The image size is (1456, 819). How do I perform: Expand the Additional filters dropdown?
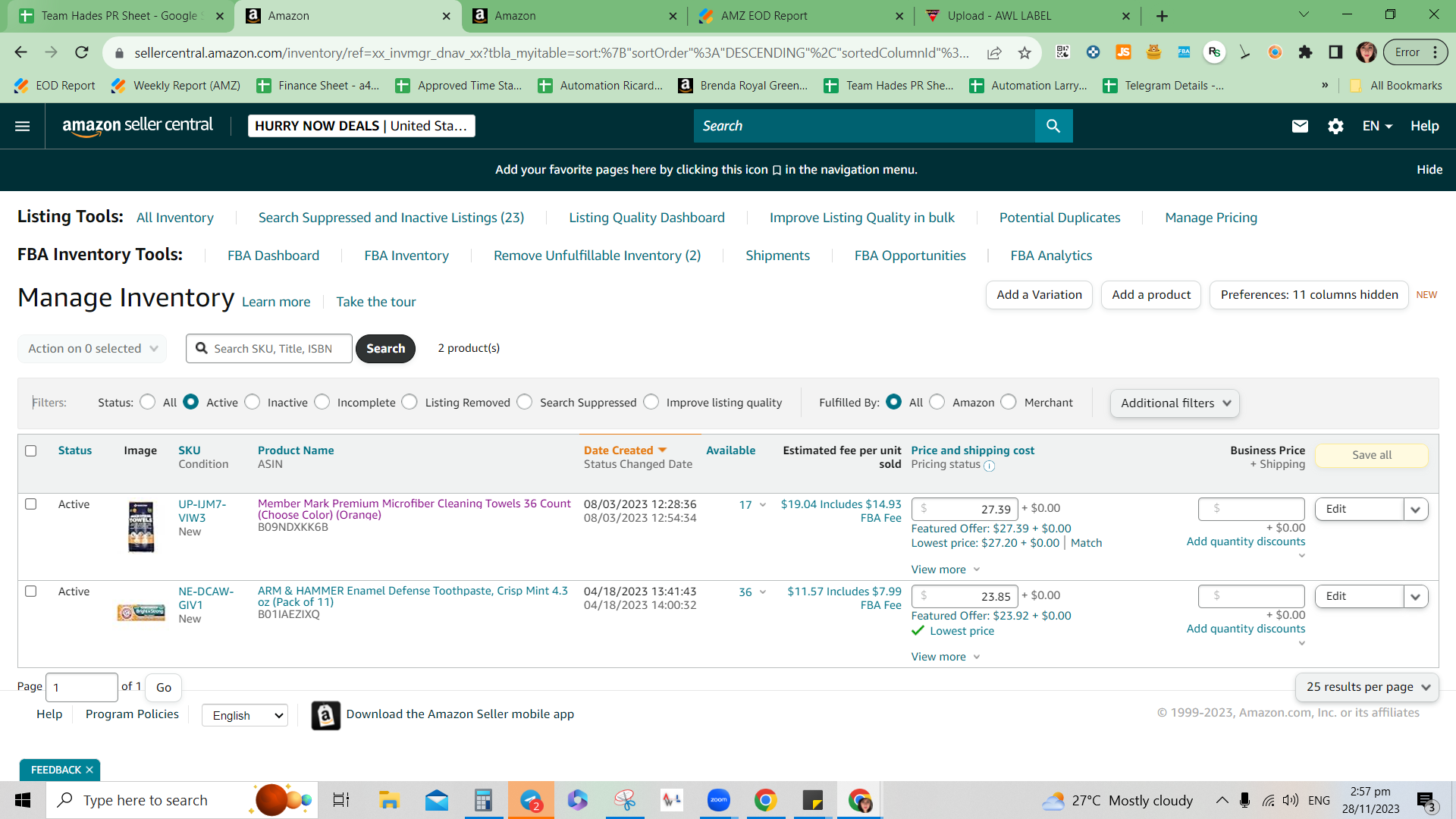(1175, 403)
